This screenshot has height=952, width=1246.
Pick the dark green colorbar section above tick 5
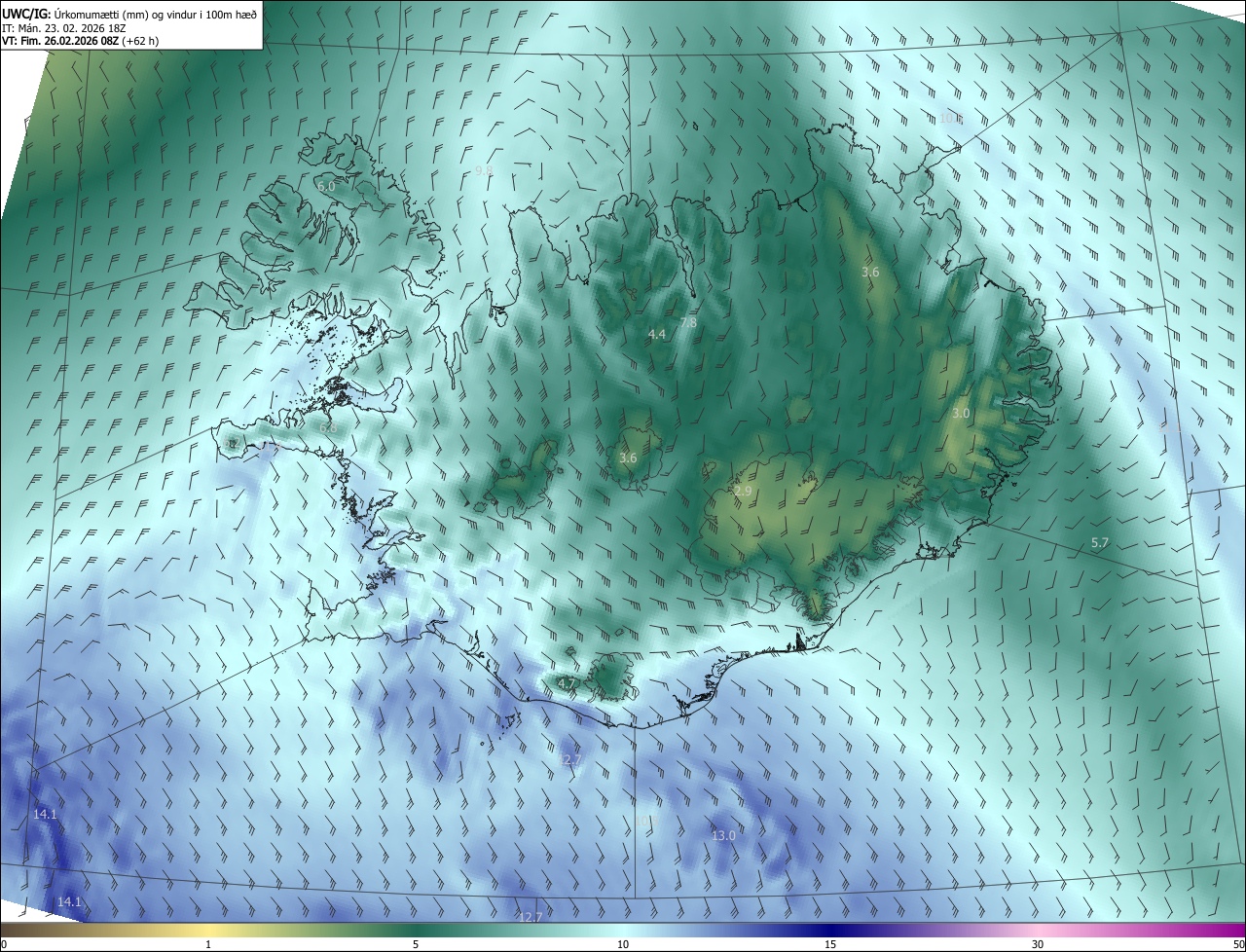coord(416,930)
